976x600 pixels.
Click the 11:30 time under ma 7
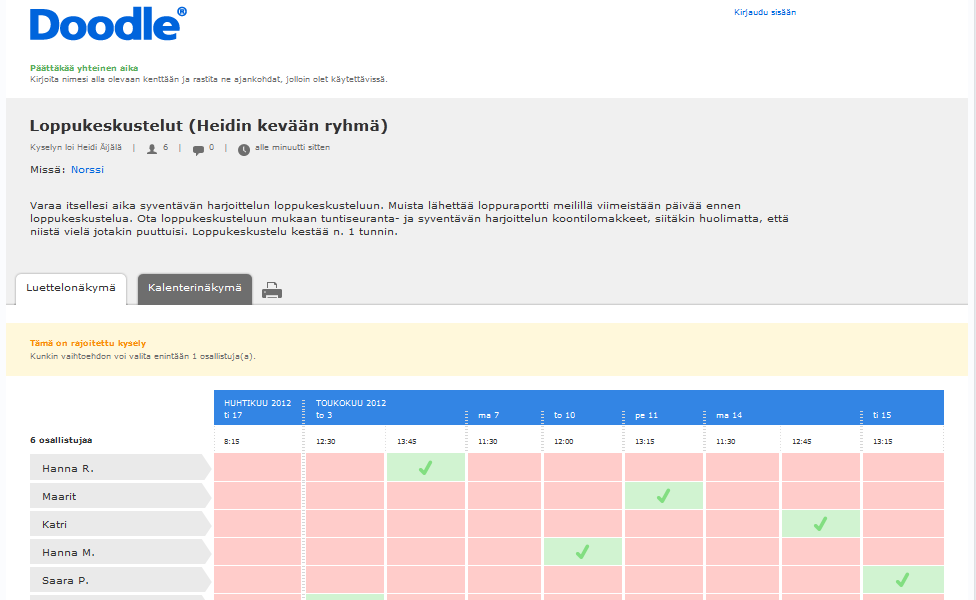pyautogui.click(x=487, y=441)
